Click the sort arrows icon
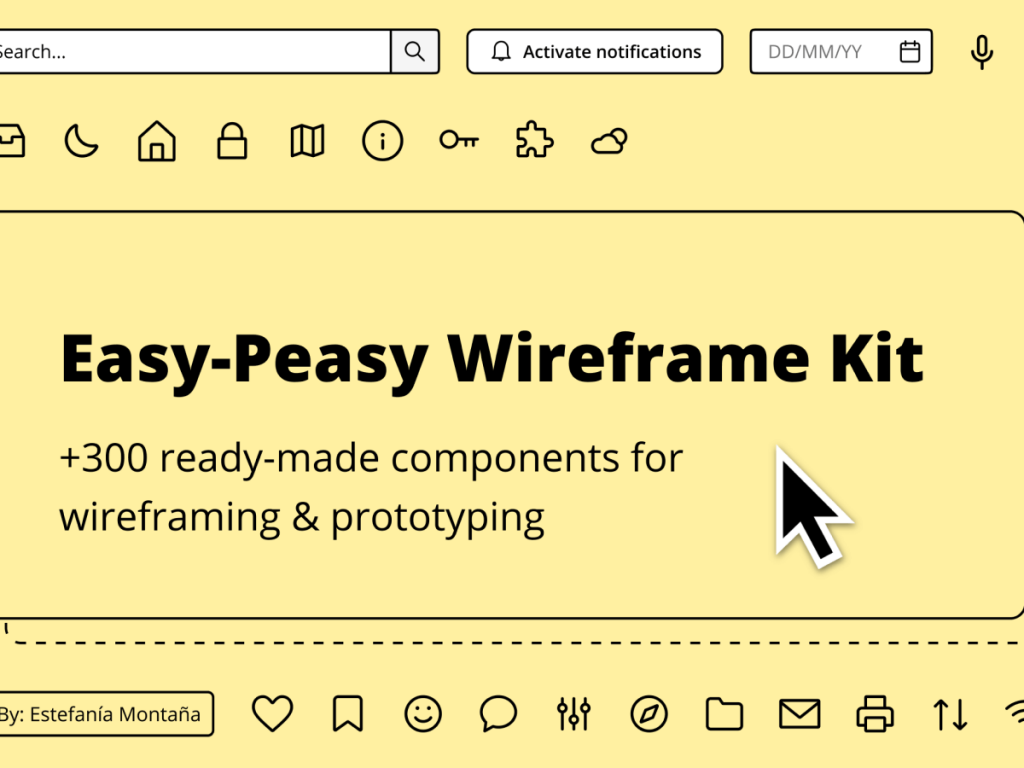Screen dimensions: 1024x768 [x=948, y=714]
